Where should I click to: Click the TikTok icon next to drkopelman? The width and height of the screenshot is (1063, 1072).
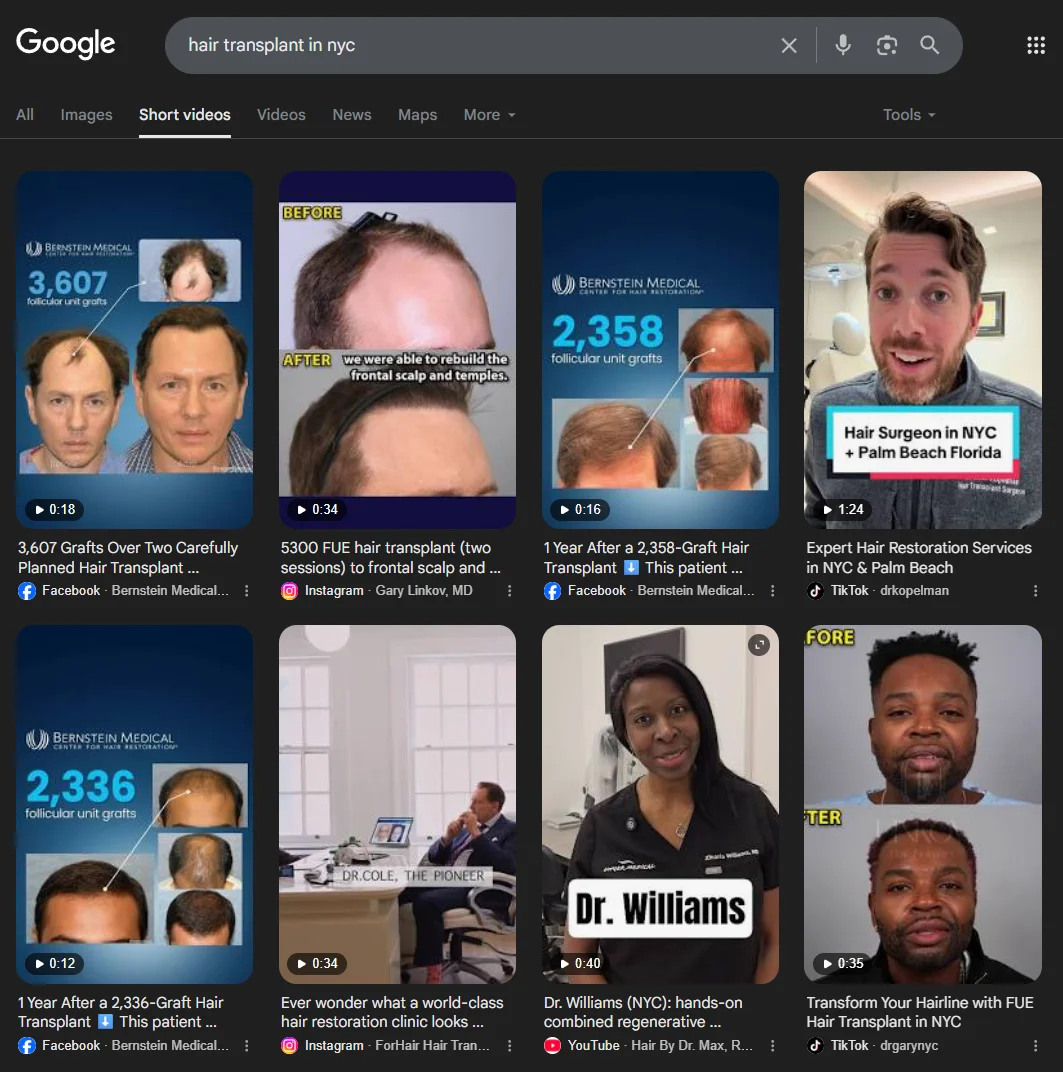click(815, 591)
